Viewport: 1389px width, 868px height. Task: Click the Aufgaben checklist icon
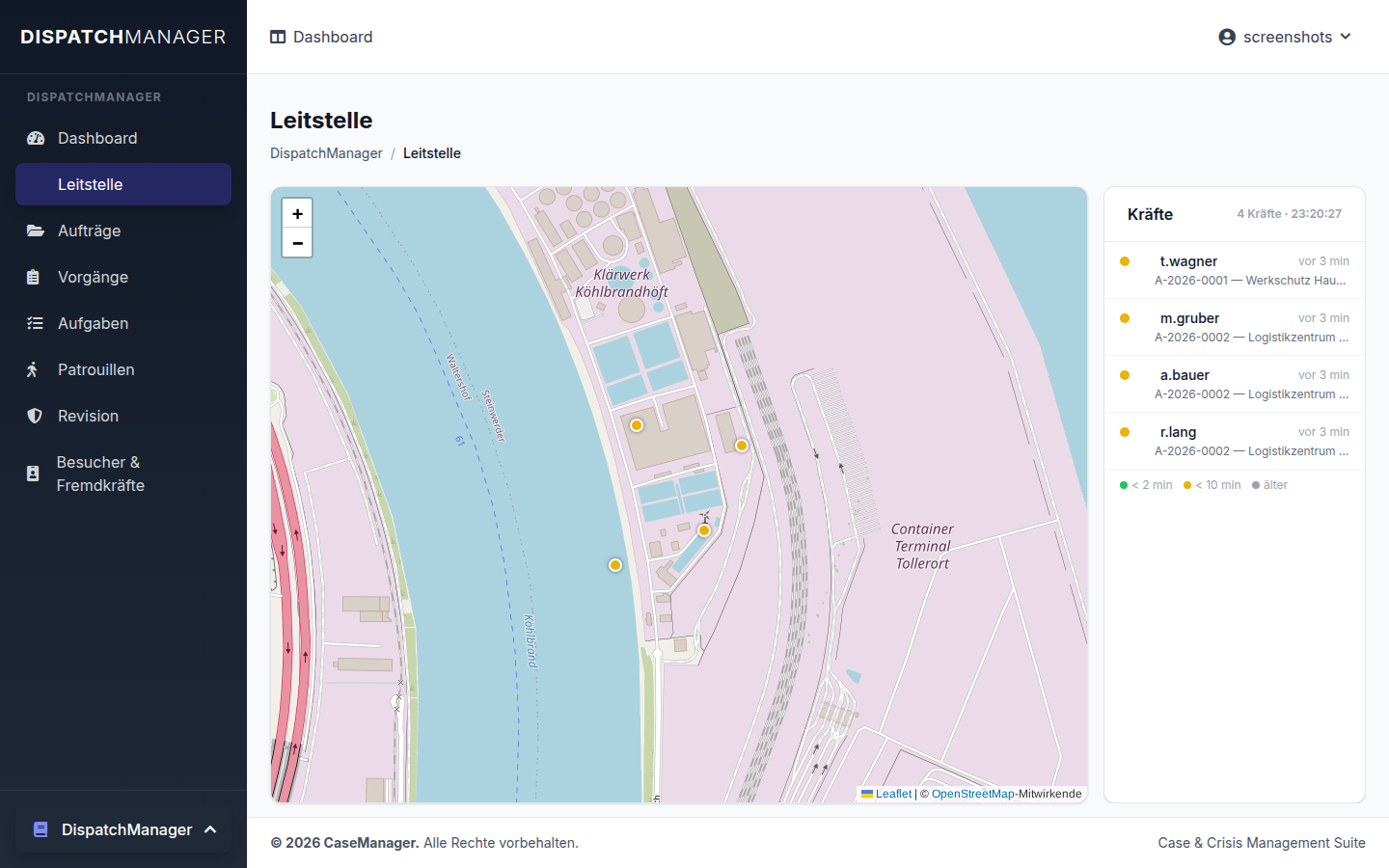[36, 323]
